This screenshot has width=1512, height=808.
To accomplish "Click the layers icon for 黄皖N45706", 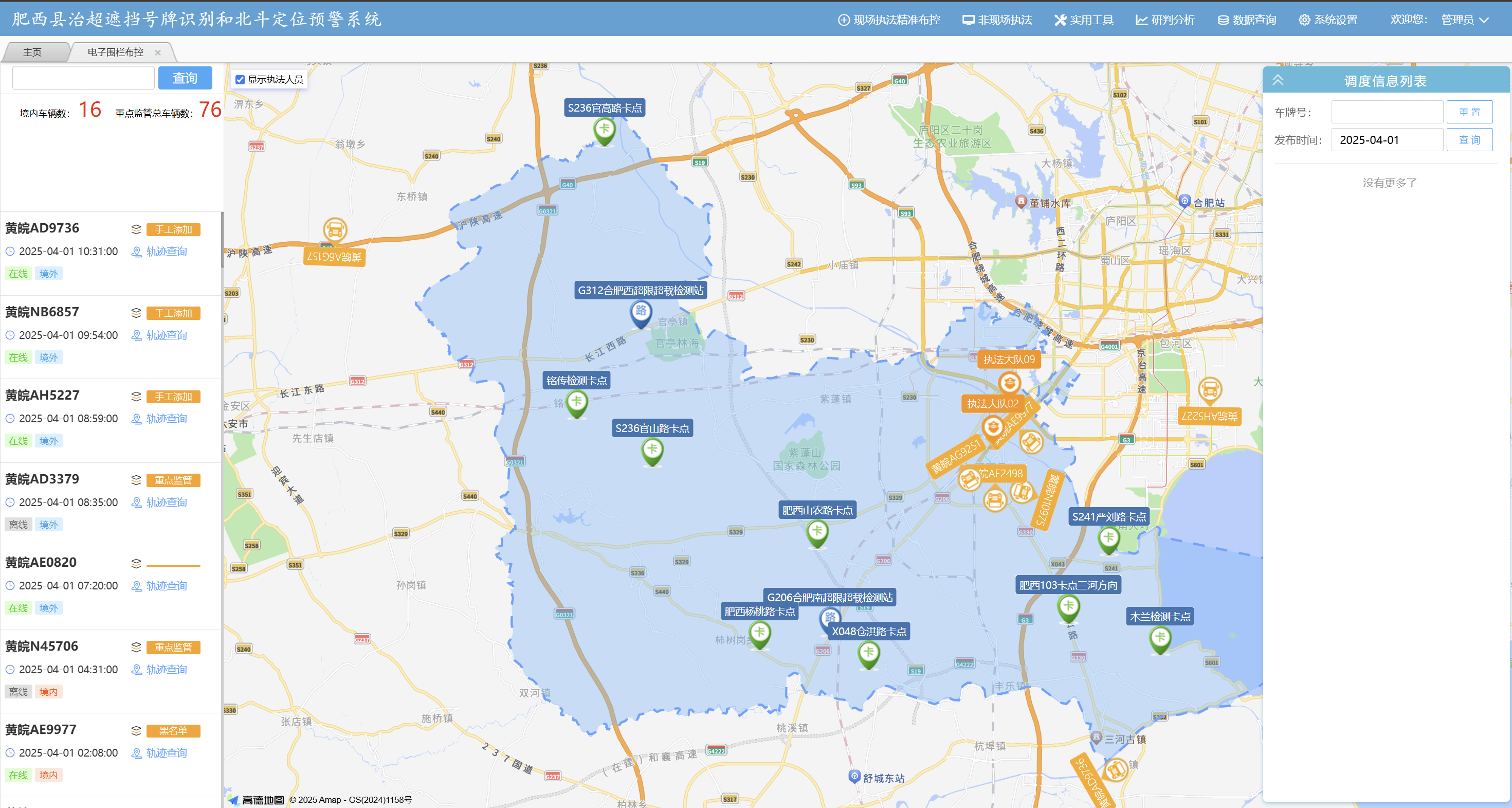I will [x=136, y=647].
